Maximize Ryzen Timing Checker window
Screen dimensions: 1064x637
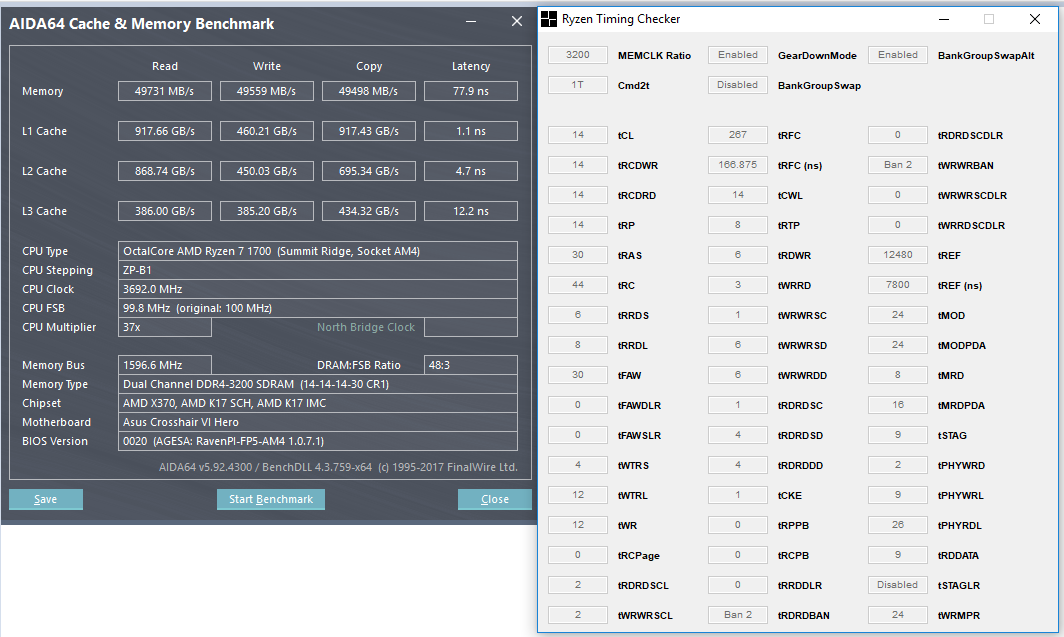point(989,19)
